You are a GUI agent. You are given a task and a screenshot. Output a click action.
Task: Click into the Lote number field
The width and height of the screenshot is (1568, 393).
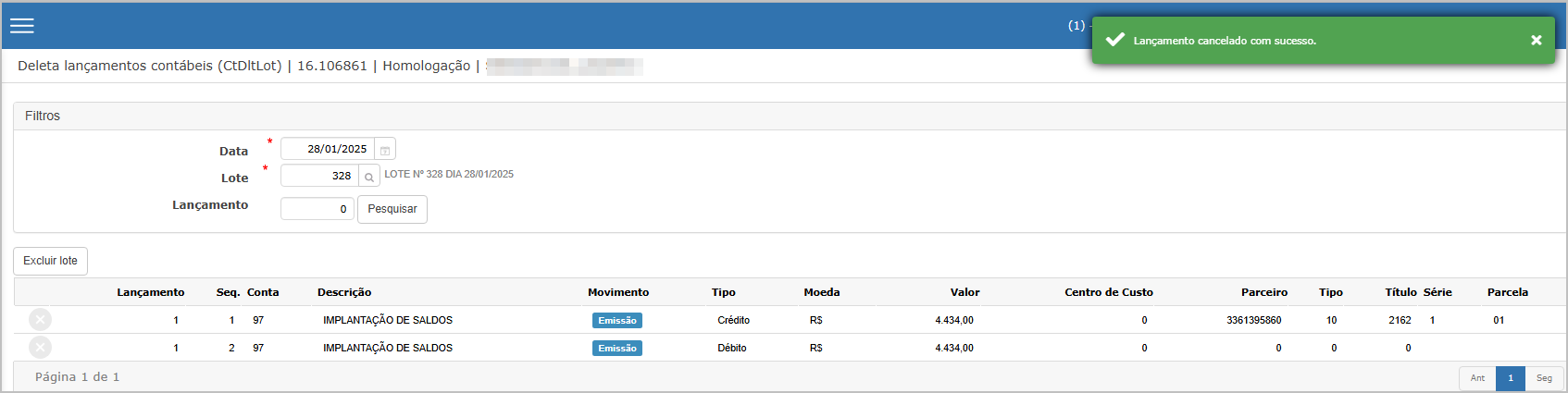(x=319, y=176)
